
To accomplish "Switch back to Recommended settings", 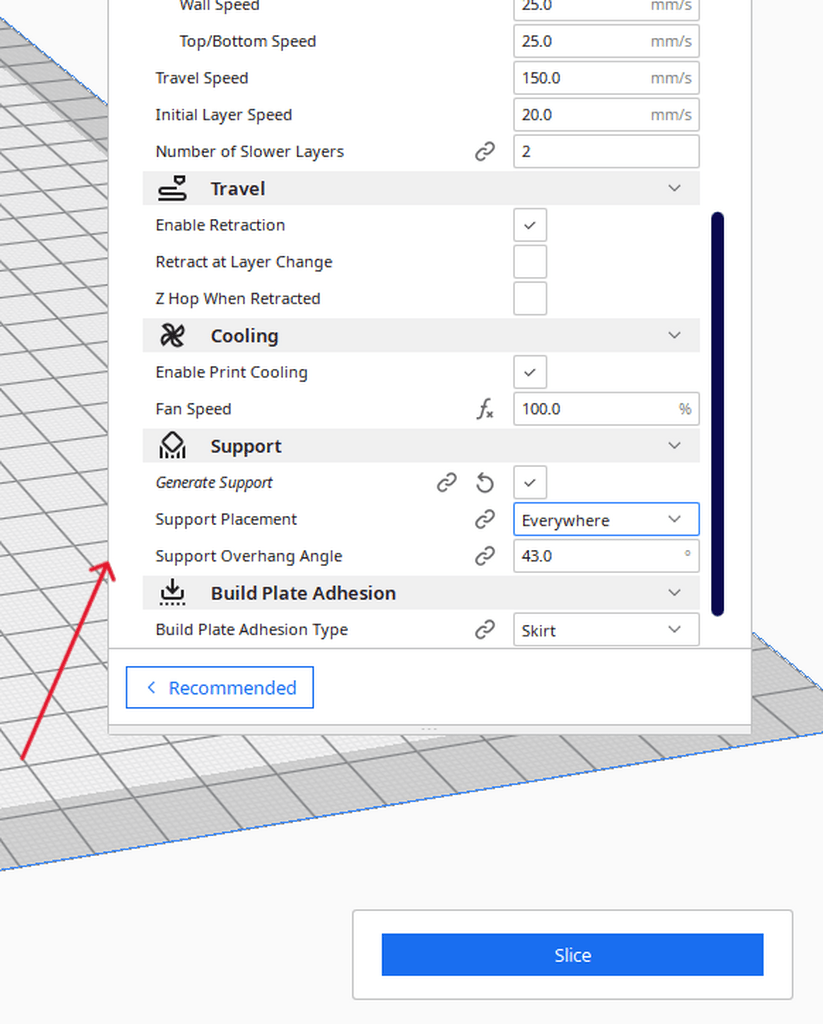I will [220, 688].
